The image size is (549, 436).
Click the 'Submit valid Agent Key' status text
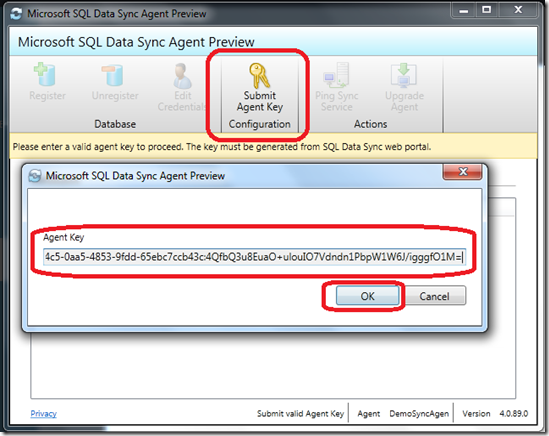click(x=300, y=414)
